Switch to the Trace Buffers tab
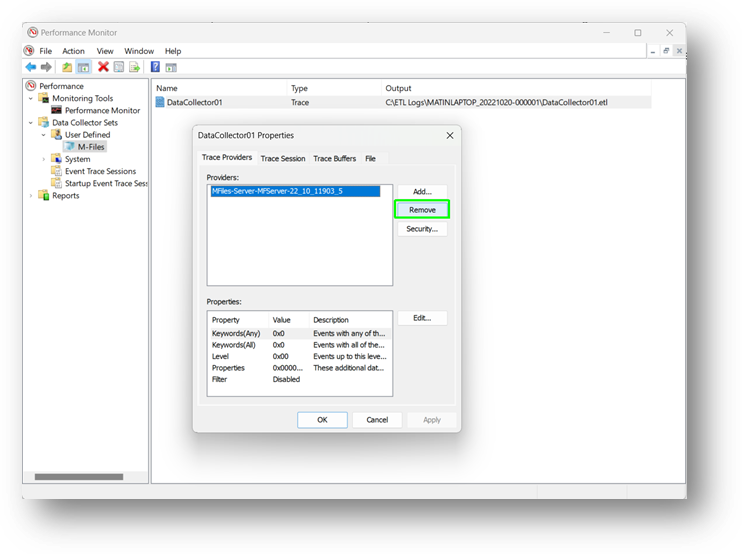Screen dimensions: 742x554 point(334,158)
